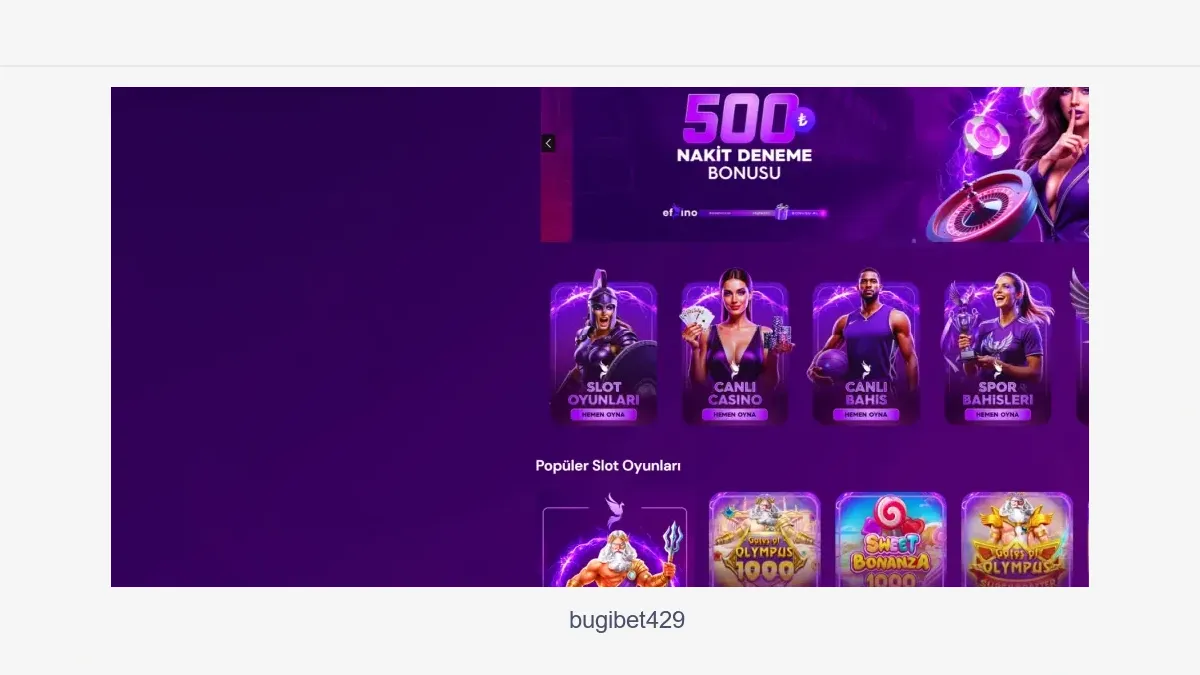Open the Gates of Olympus 1000 game
1200x675 pixels.
point(764,540)
